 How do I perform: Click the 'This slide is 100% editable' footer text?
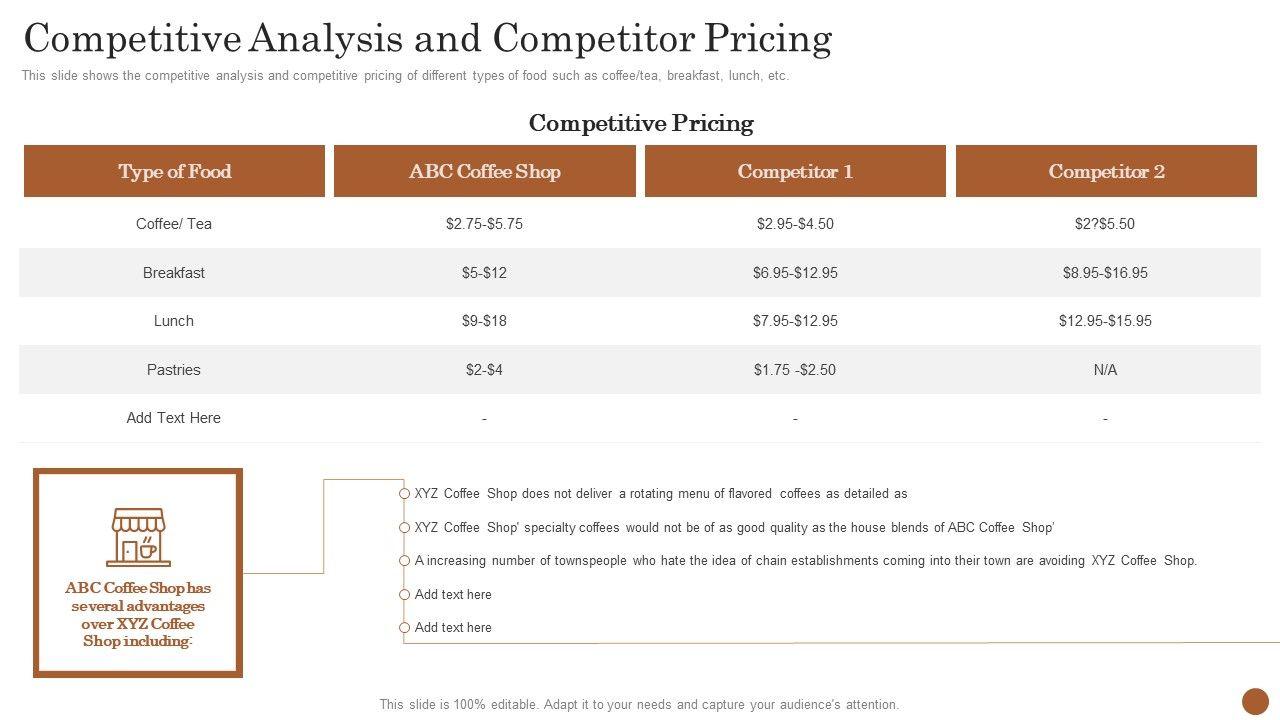tap(639, 704)
